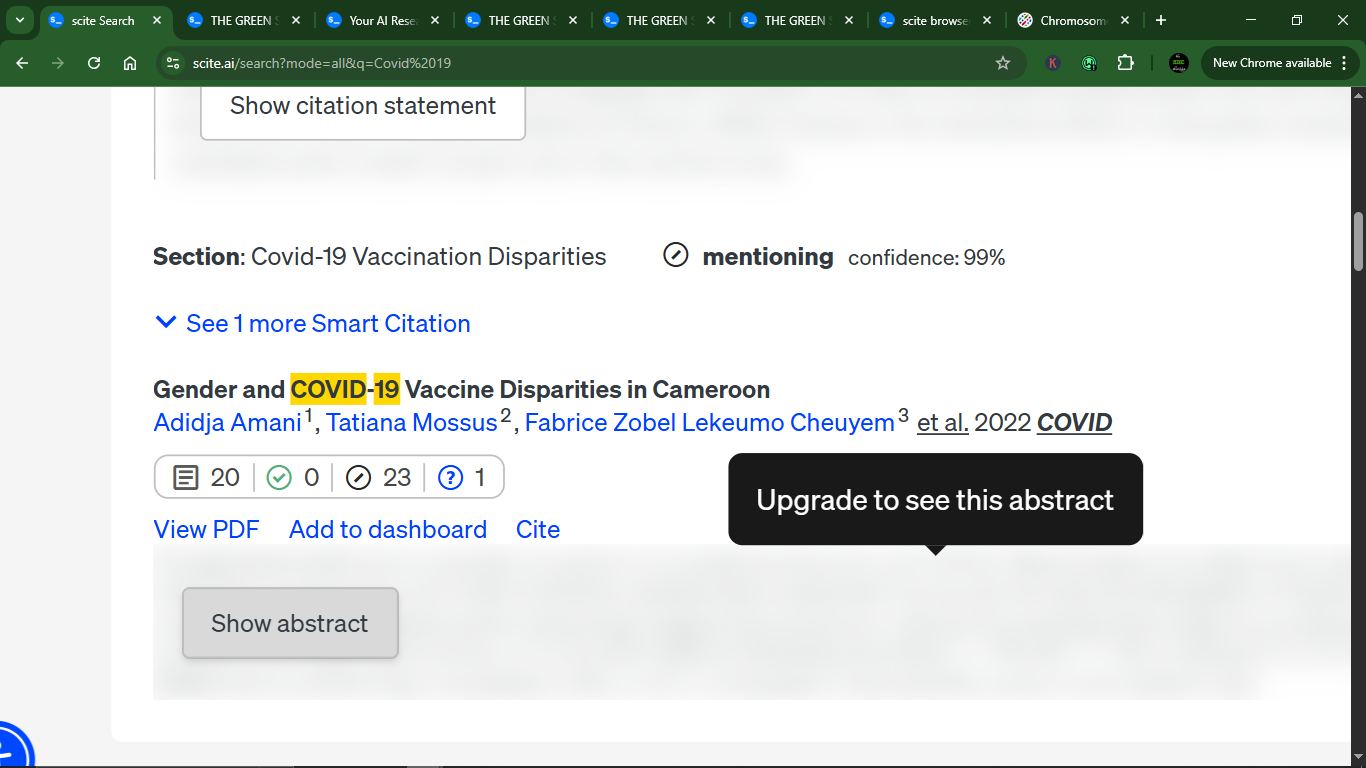The image size is (1366, 768).
Task: Click the page vertical scrollbar thumb
Action: 1358,241
